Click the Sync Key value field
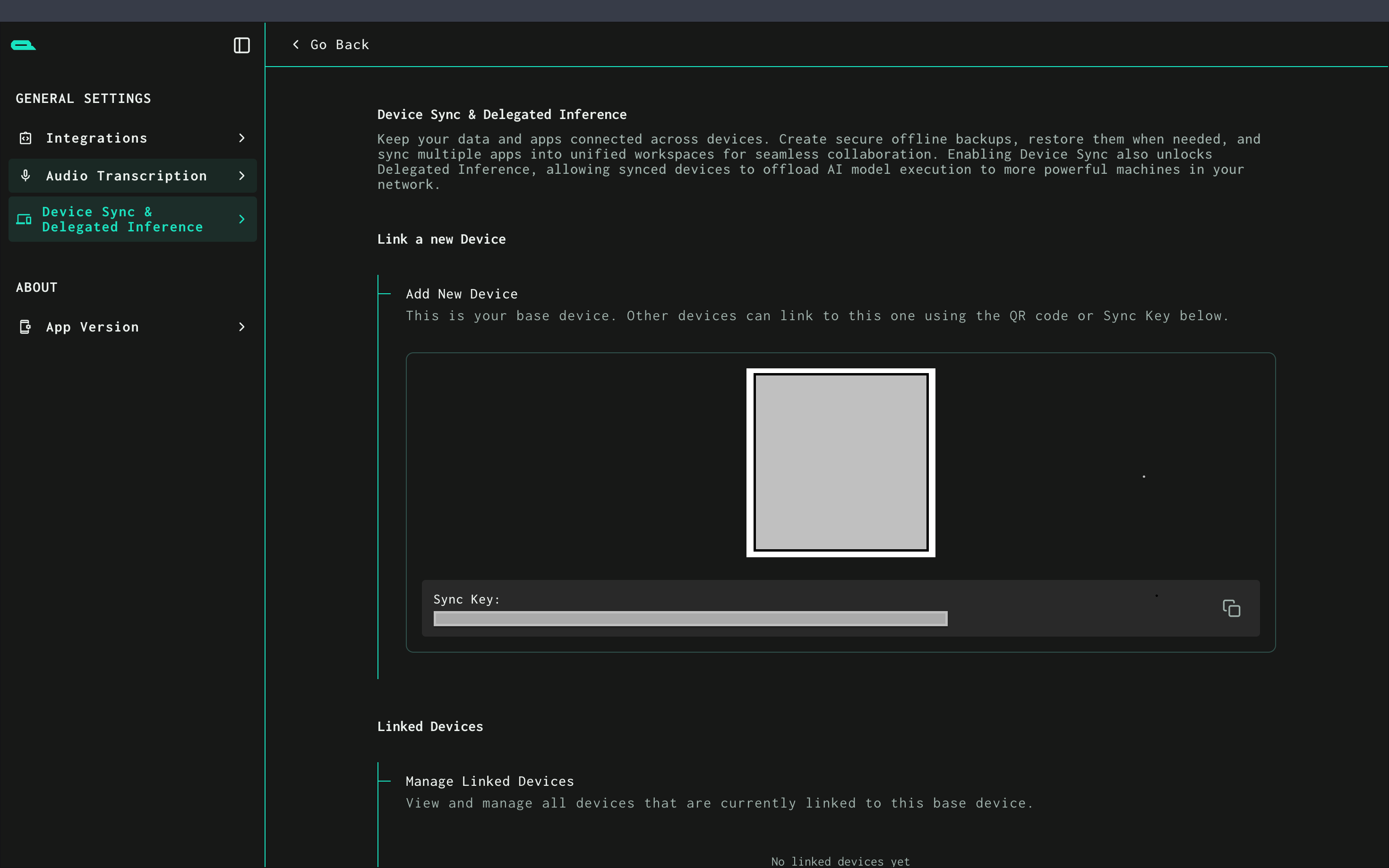 coord(690,618)
